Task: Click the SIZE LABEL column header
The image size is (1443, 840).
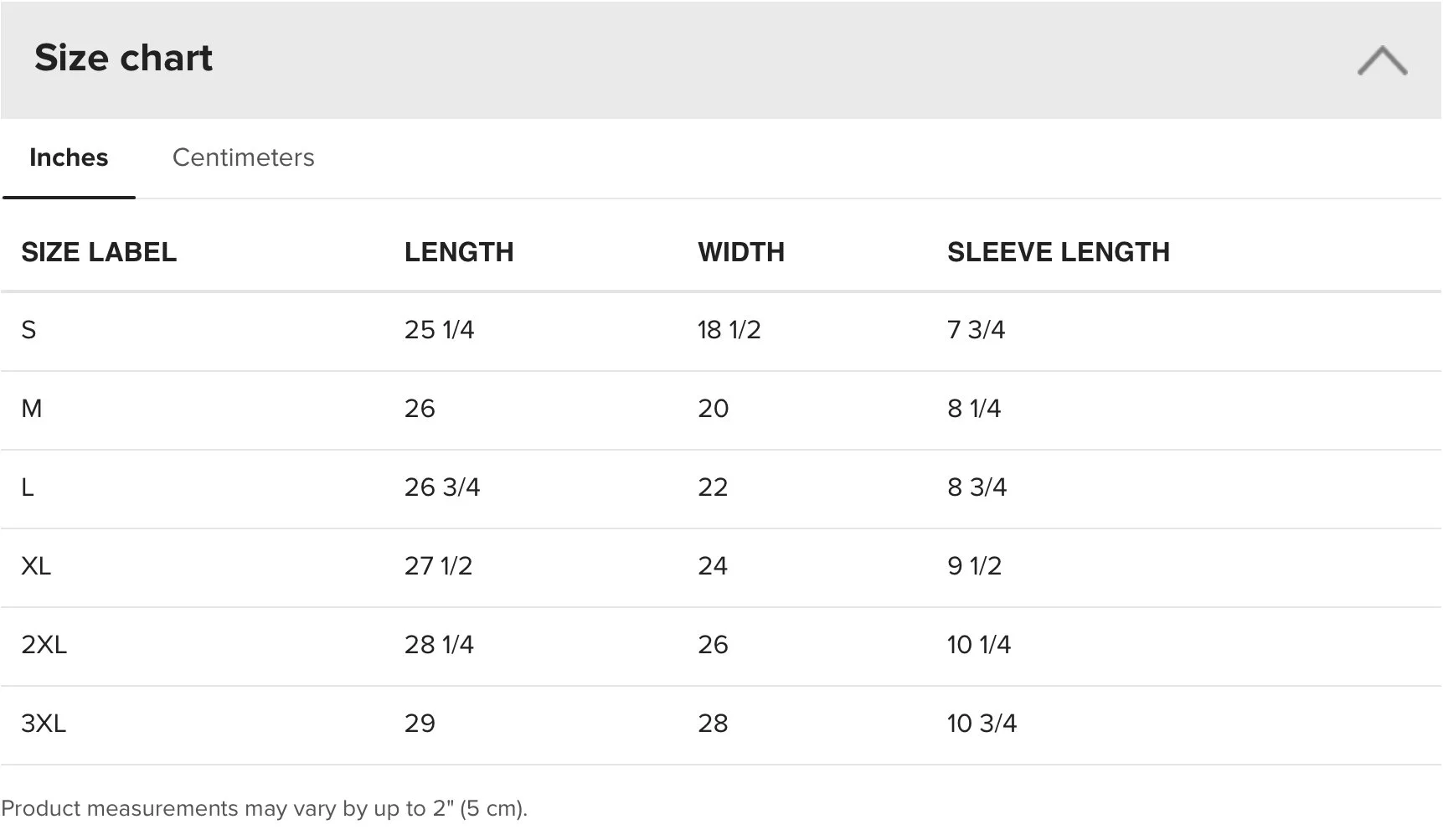Action: tap(99, 252)
